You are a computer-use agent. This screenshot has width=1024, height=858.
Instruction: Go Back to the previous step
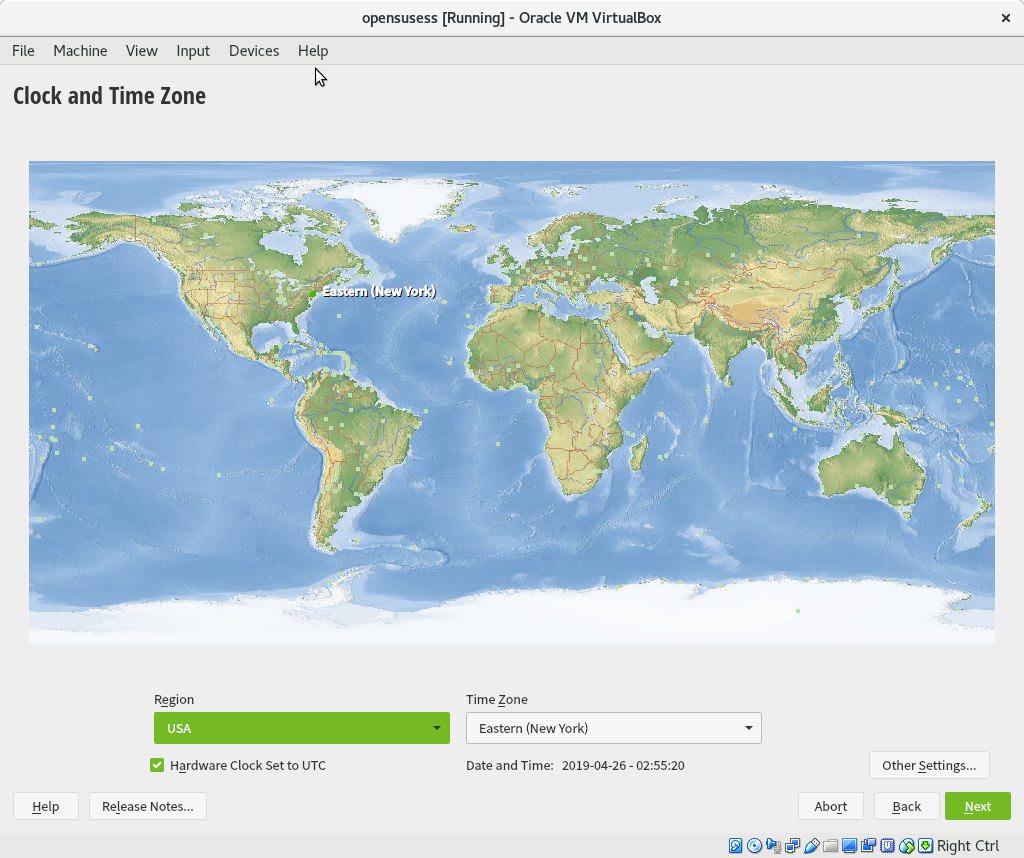click(x=906, y=806)
